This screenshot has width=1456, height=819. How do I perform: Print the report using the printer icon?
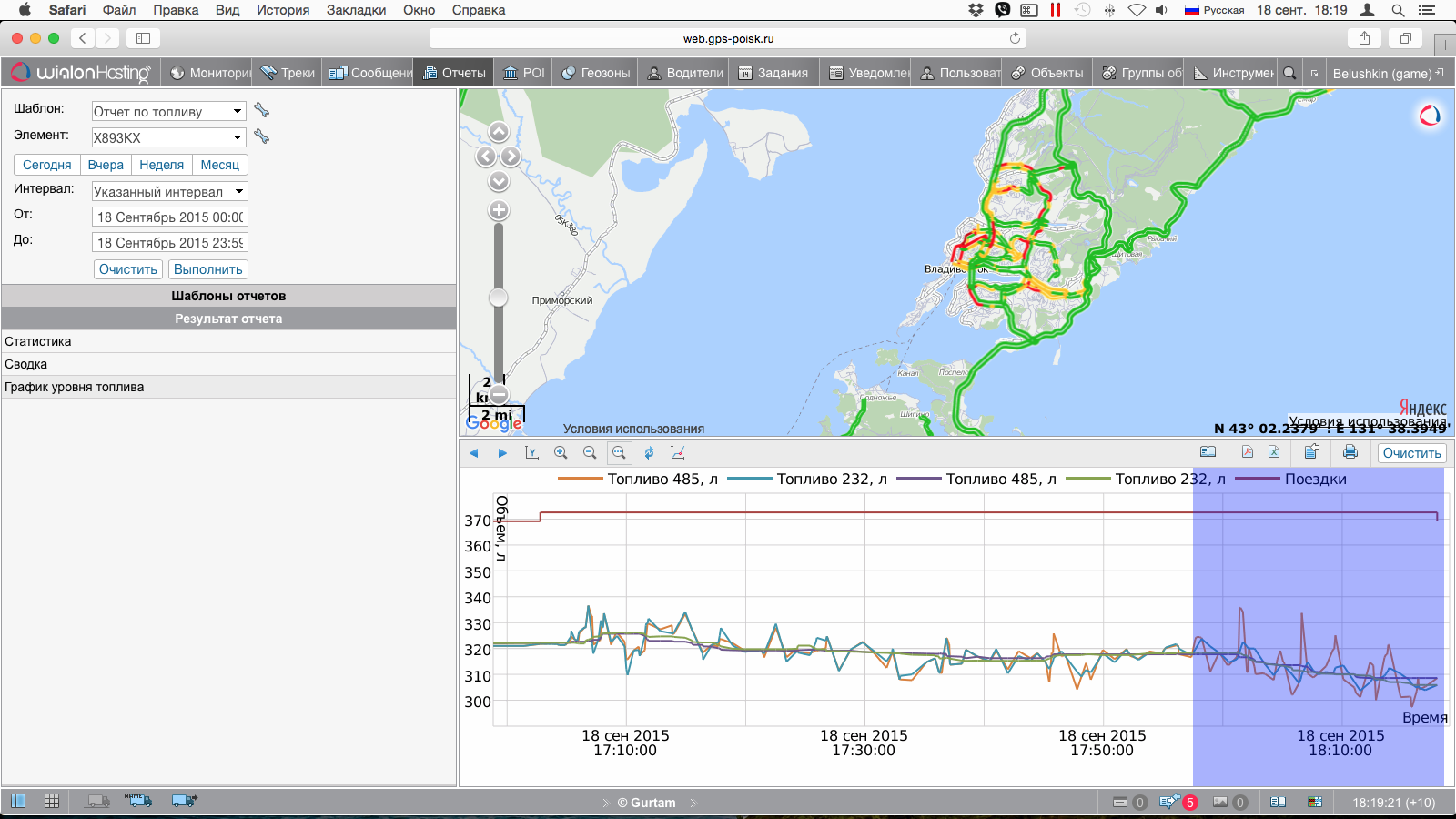(x=1350, y=452)
